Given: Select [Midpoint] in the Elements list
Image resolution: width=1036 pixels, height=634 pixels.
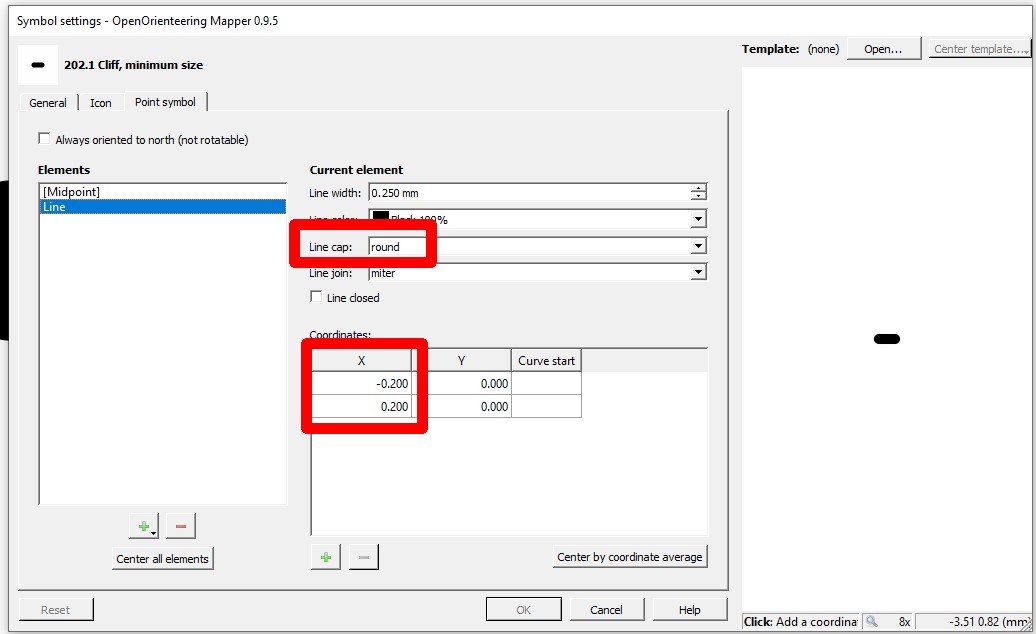Looking at the screenshot, I should point(163,192).
